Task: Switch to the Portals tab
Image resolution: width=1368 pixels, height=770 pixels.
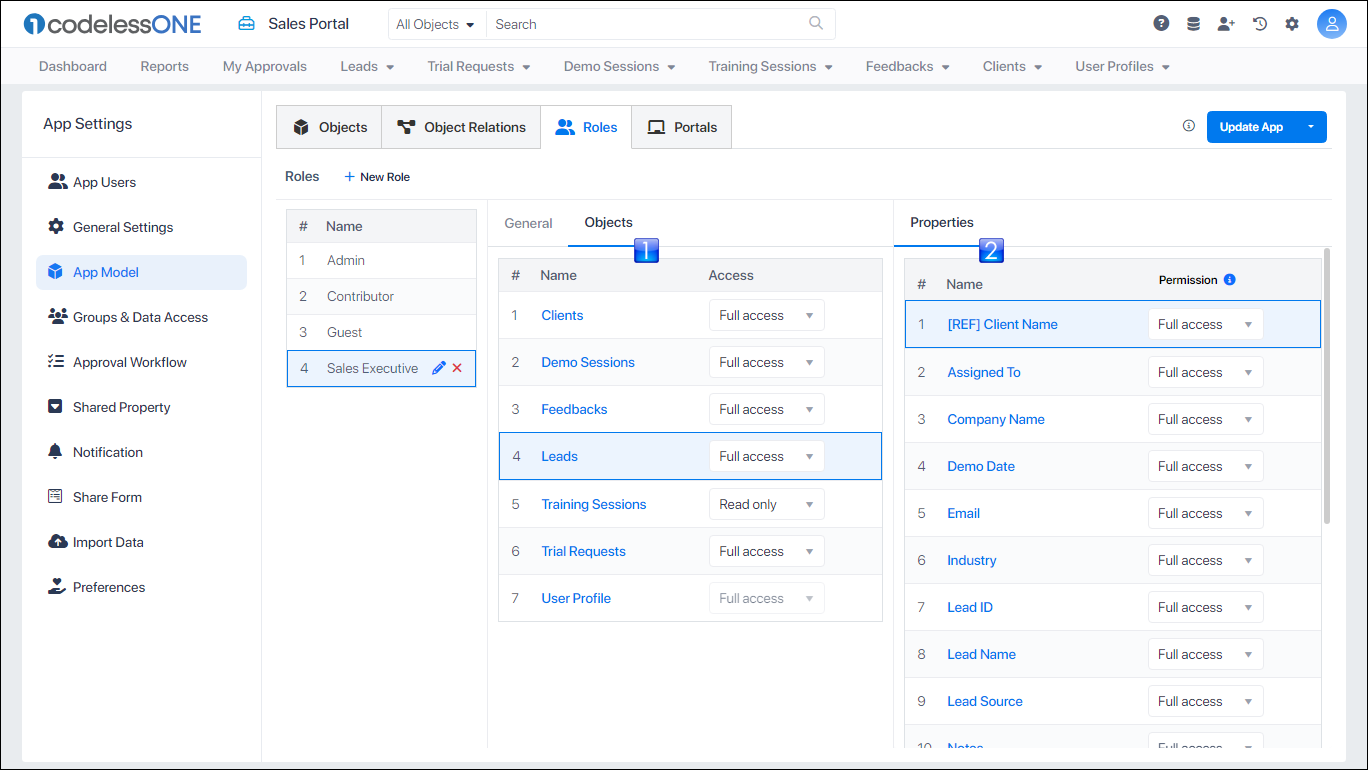Action: point(682,127)
